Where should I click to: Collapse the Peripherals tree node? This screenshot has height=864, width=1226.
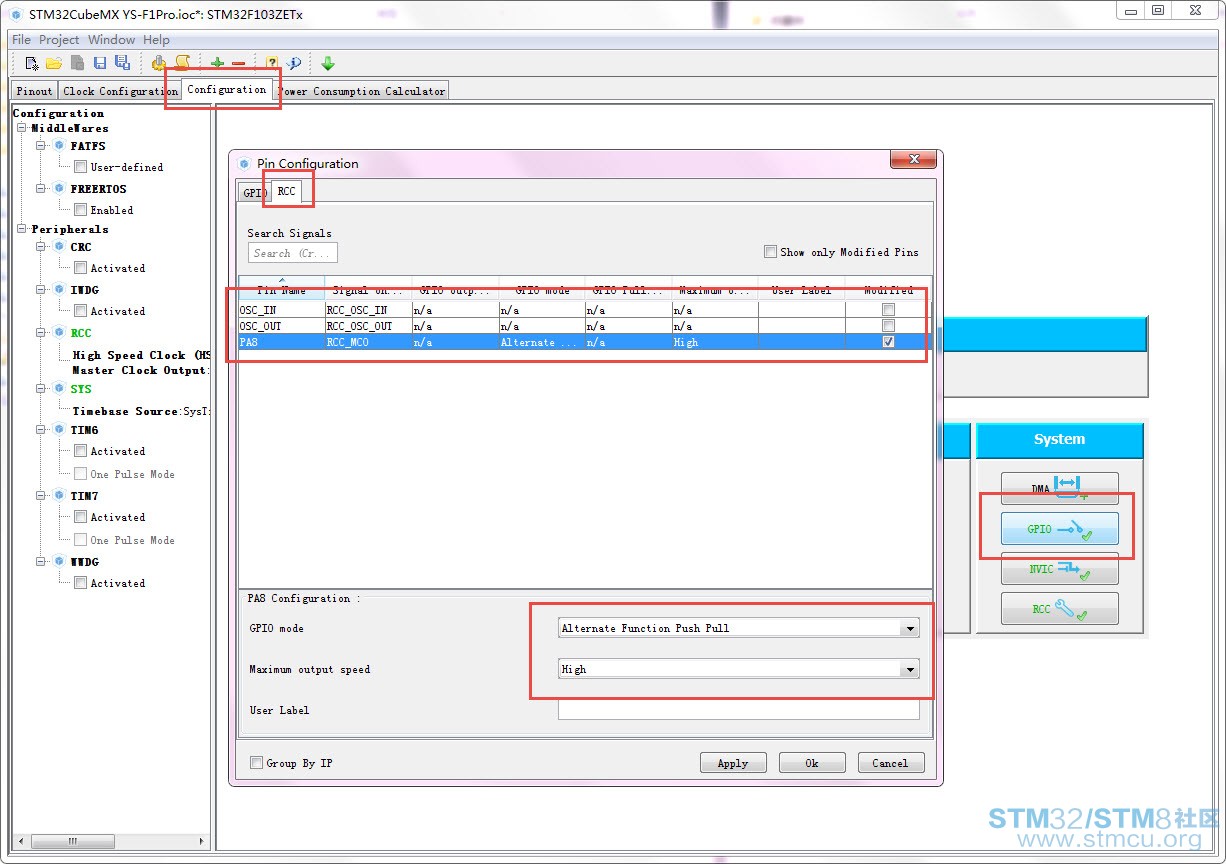tap(22, 229)
